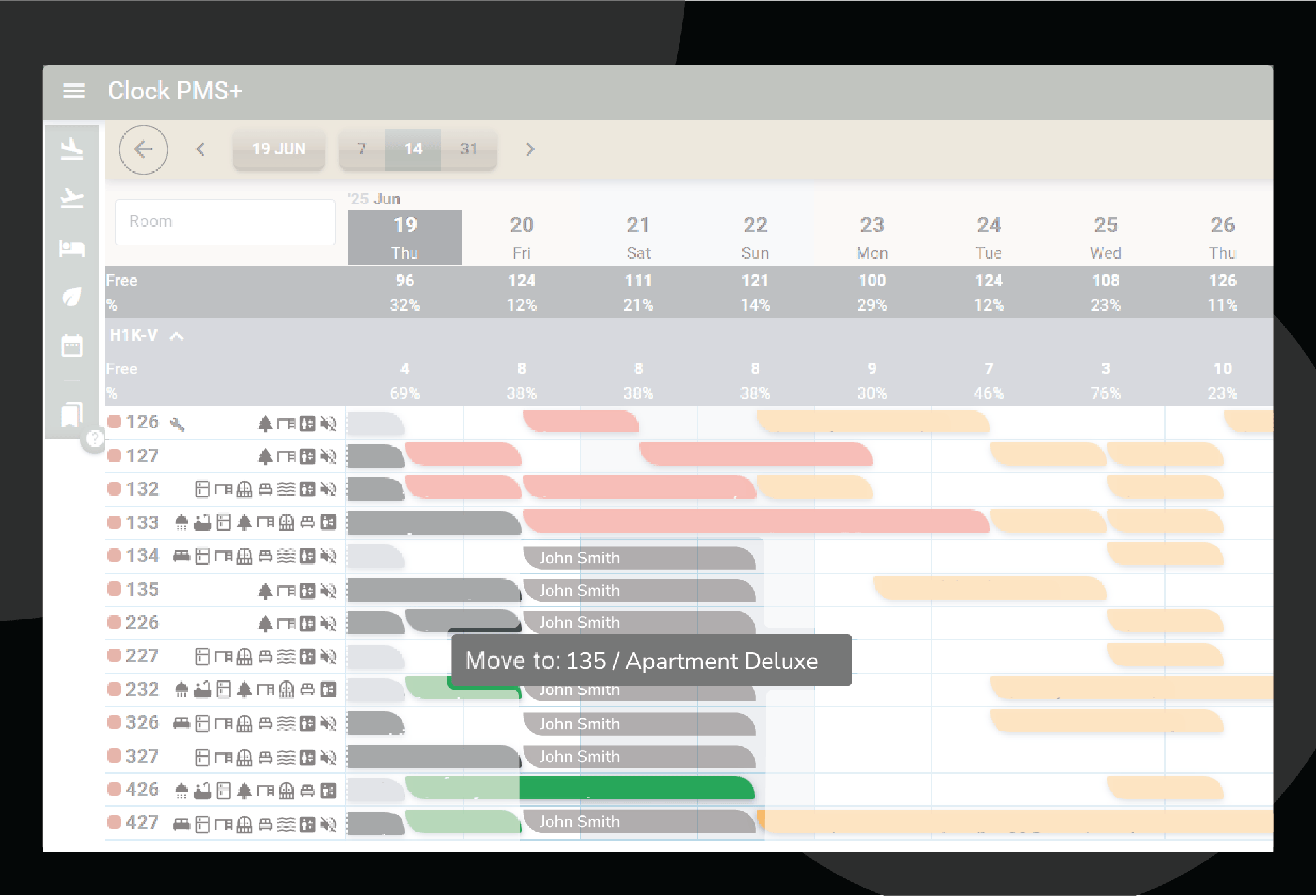The image size is (1316, 896).
Task: Open the hamburger main menu
Action: pos(74,91)
